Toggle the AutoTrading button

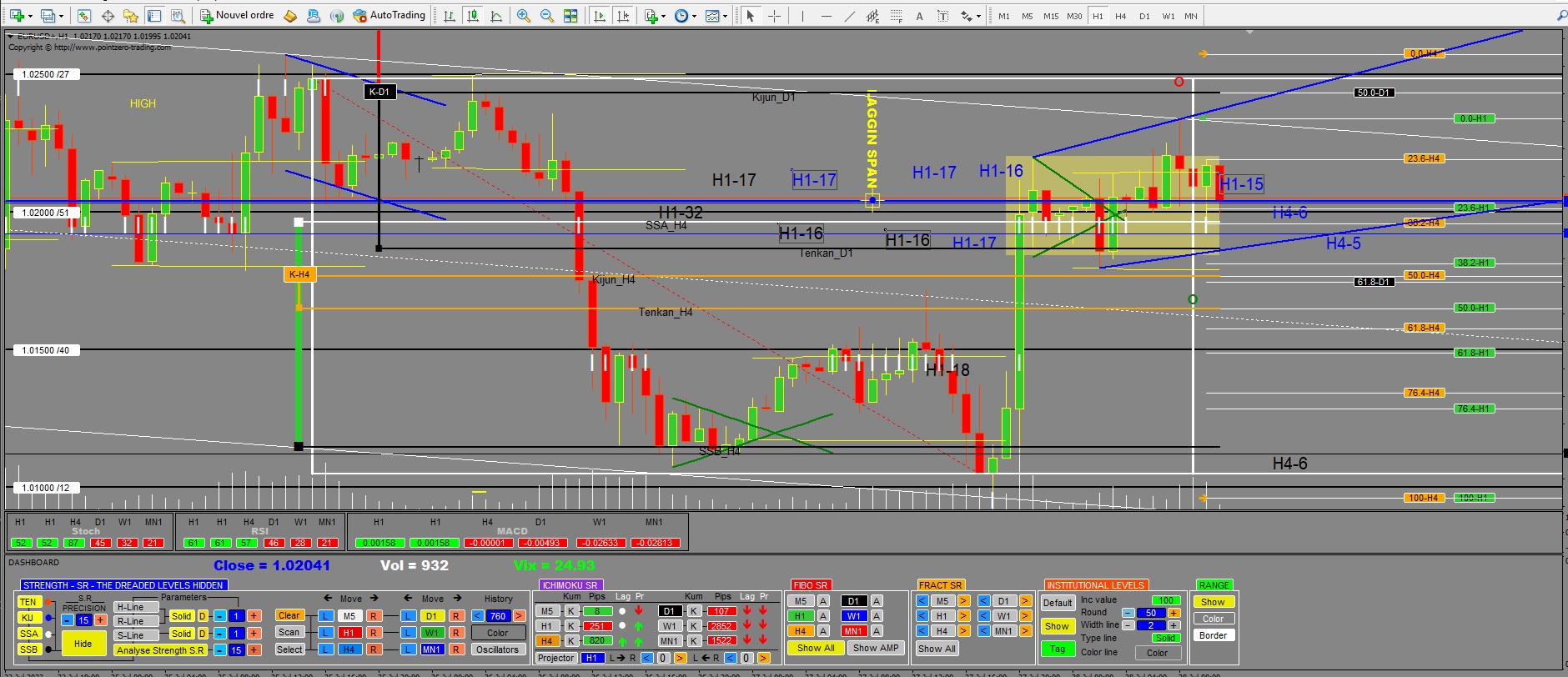[389, 16]
